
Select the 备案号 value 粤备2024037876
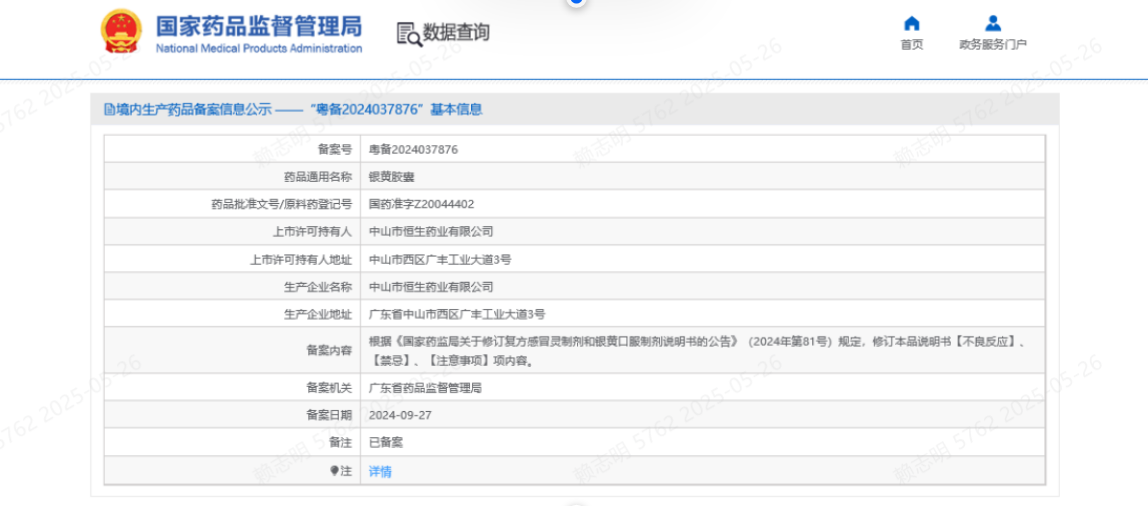[413, 149]
